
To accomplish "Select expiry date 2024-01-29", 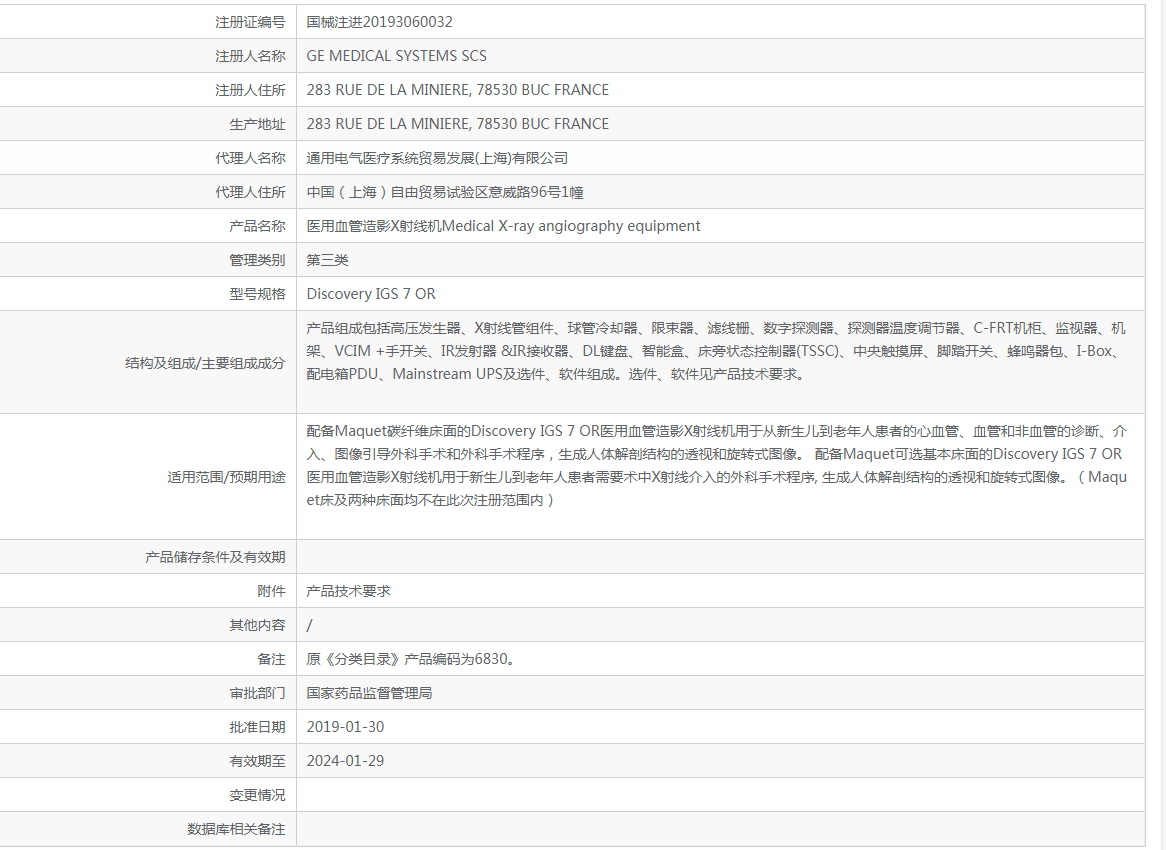I will (345, 762).
